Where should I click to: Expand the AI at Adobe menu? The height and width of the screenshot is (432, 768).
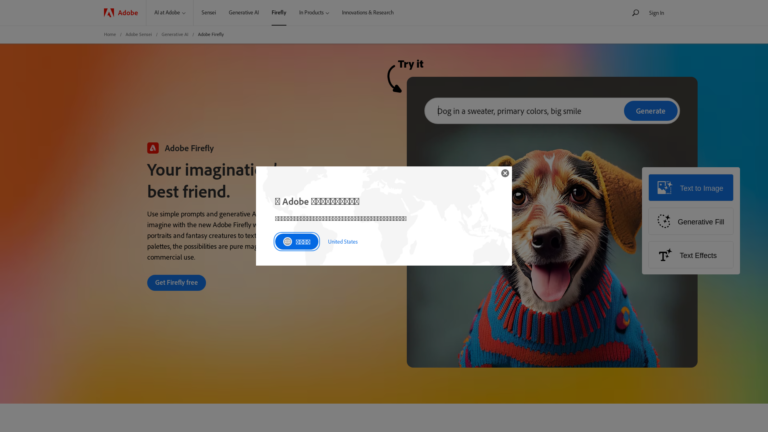(x=170, y=13)
